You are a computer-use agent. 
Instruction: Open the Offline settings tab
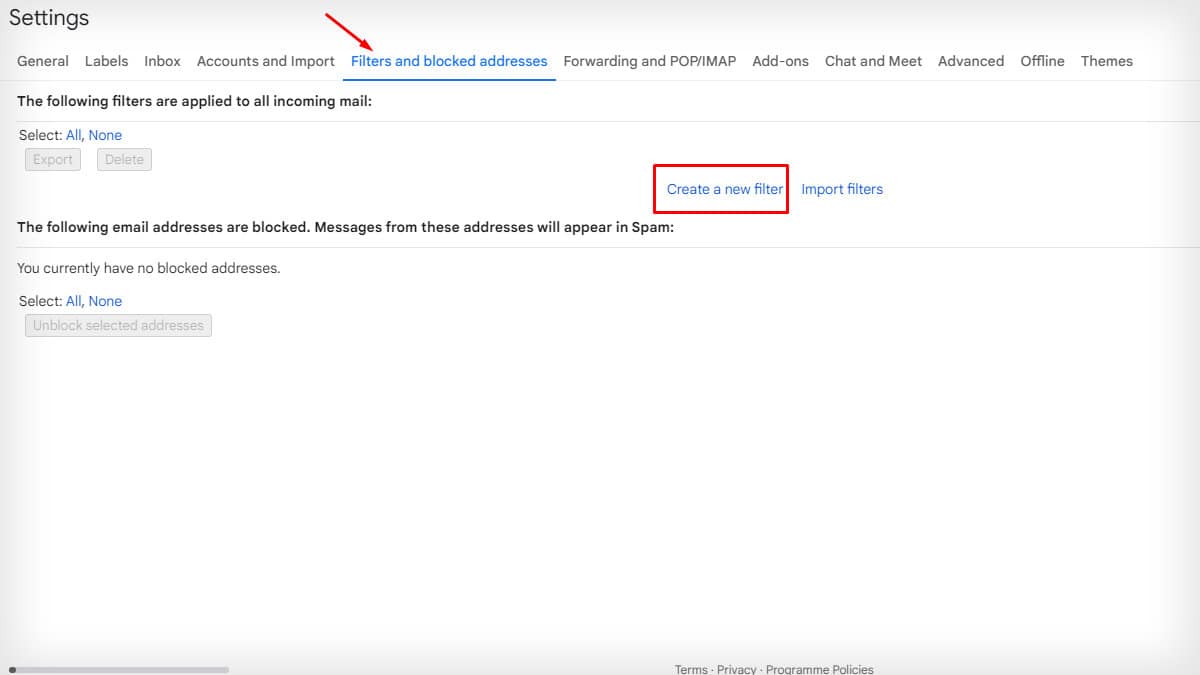click(x=1042, y=61)
